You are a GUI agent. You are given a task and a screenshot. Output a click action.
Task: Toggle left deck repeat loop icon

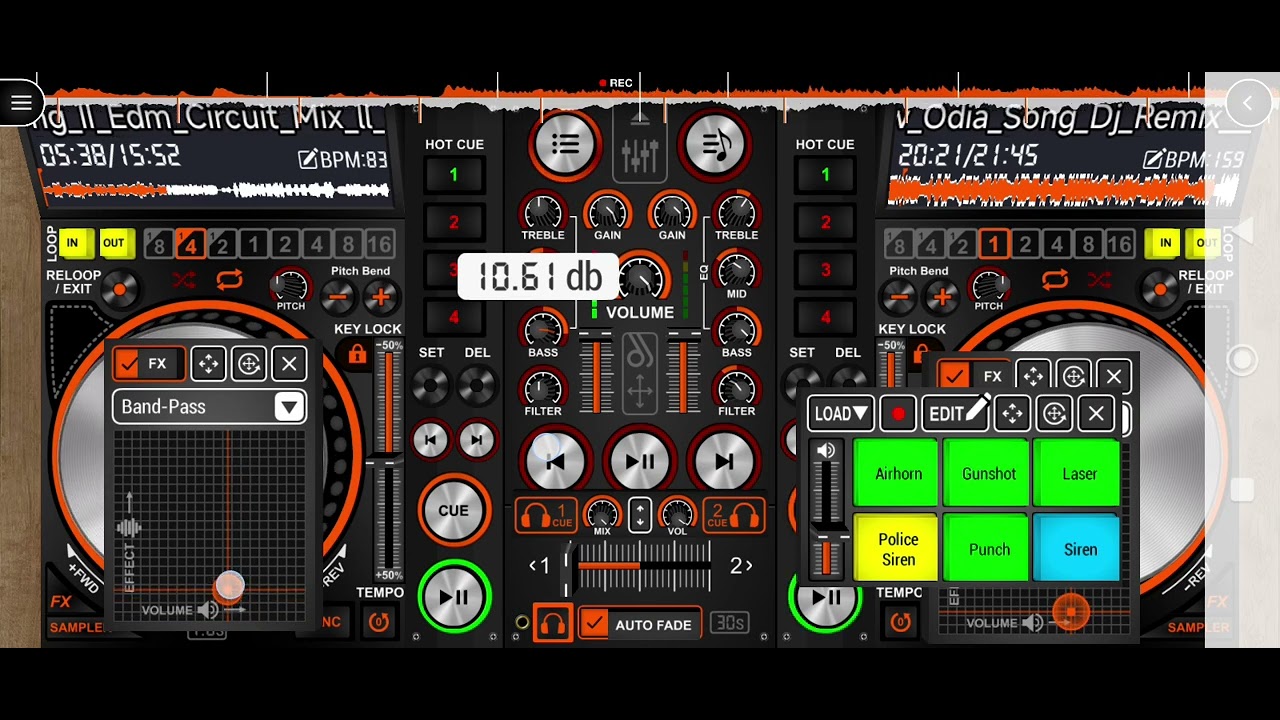tap(229, 280)
